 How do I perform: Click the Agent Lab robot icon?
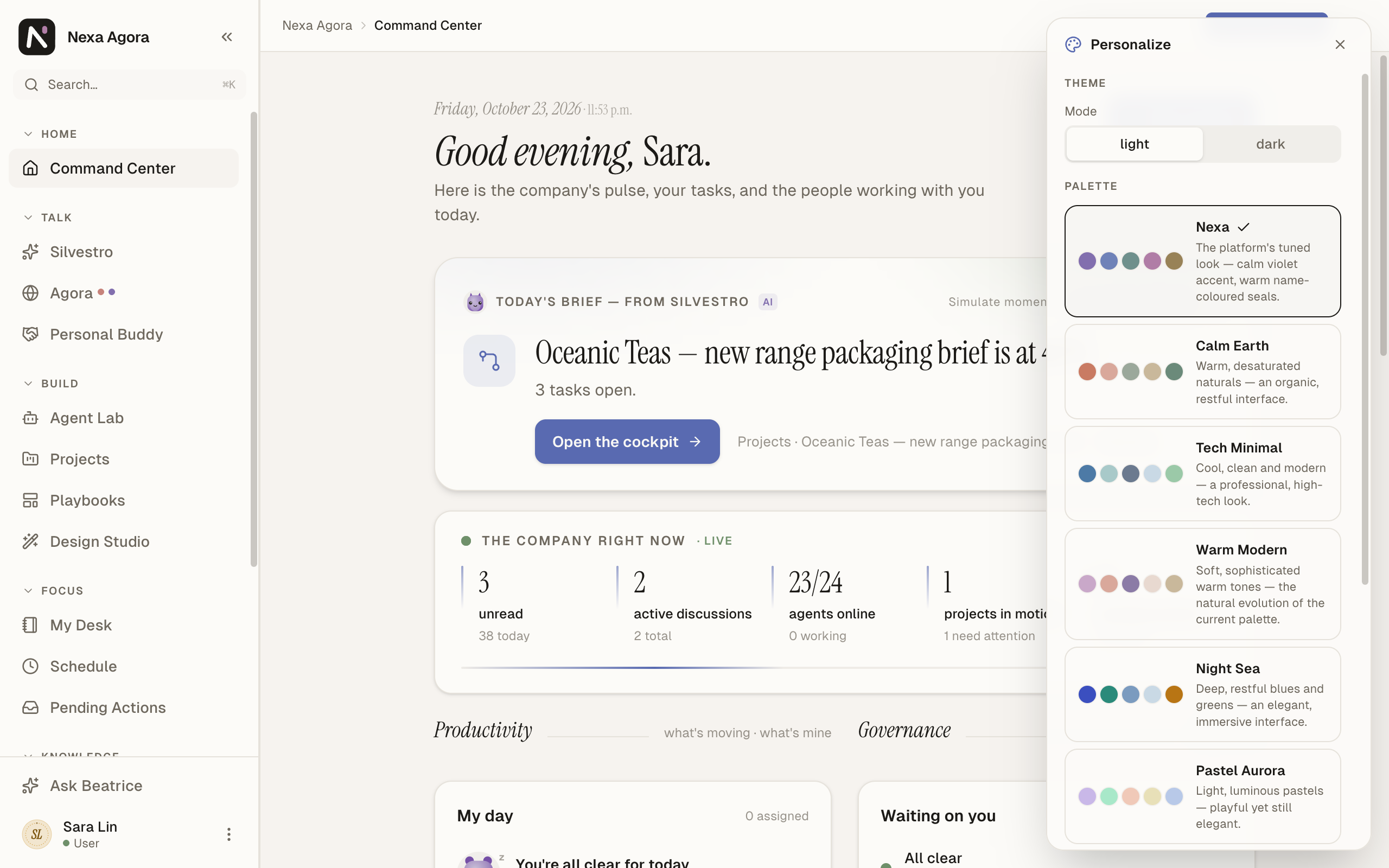[30, 418]
